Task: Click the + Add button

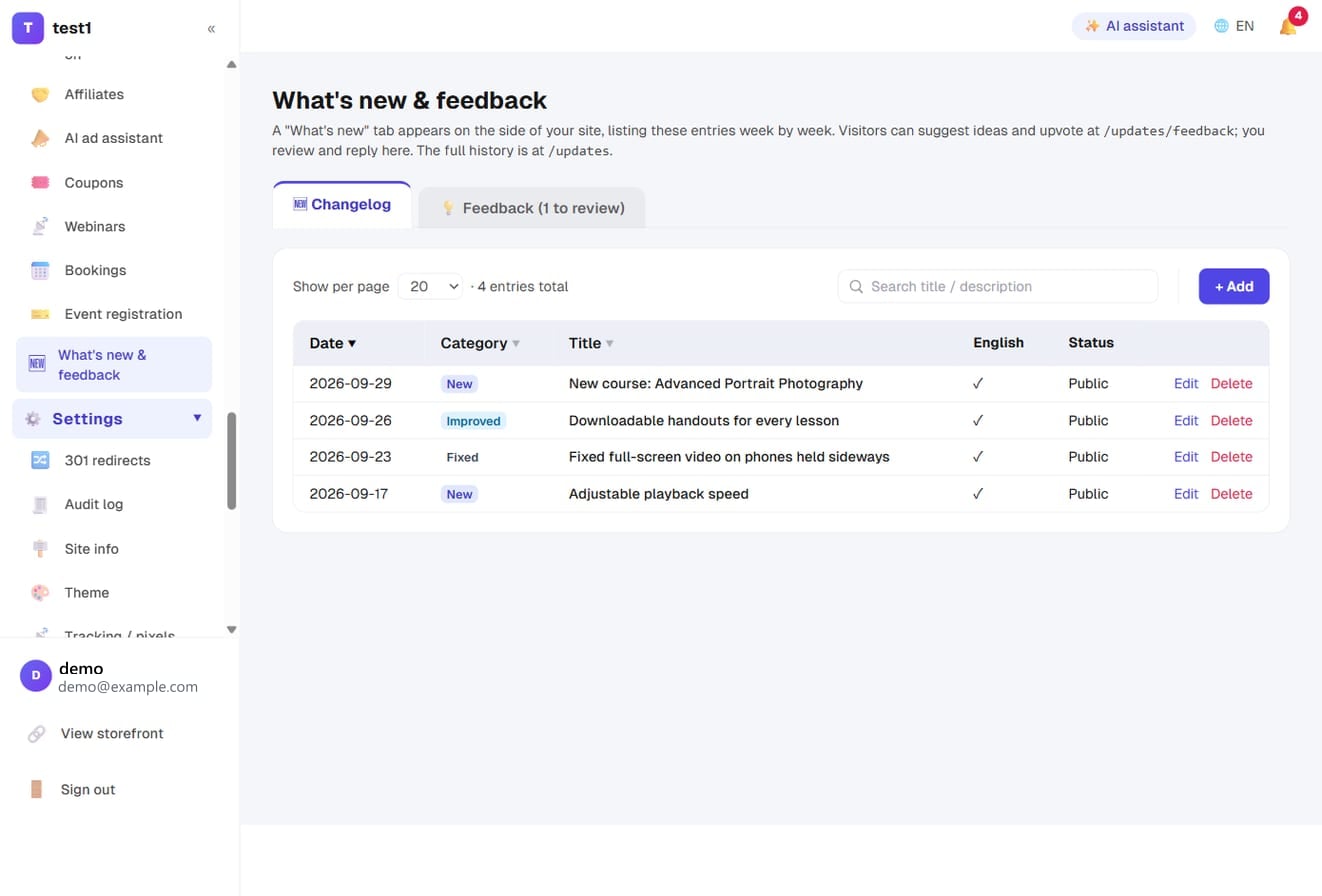Action: [x=1234, y=286]
